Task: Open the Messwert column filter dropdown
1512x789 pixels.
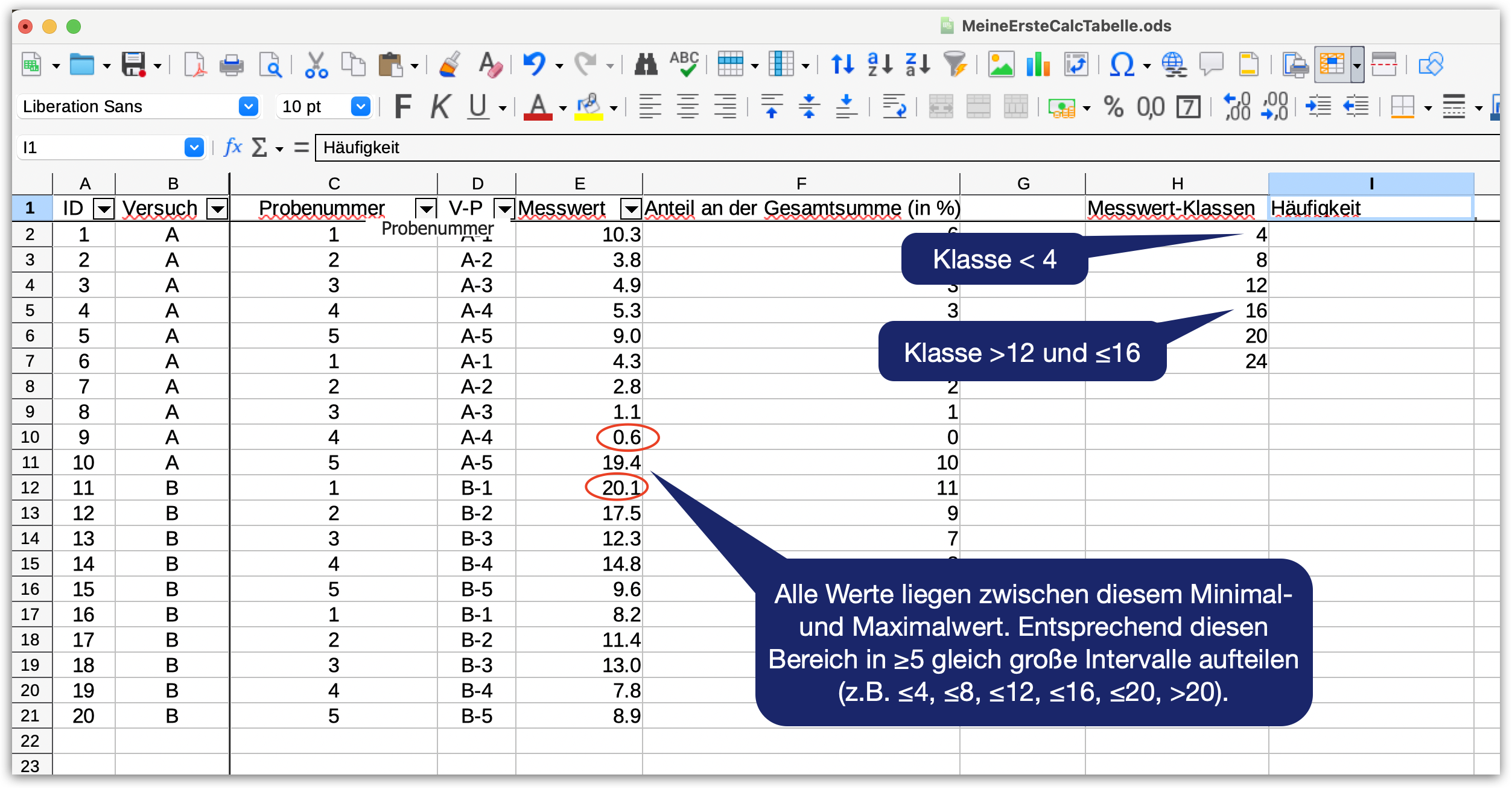Action: coord(631,208)
